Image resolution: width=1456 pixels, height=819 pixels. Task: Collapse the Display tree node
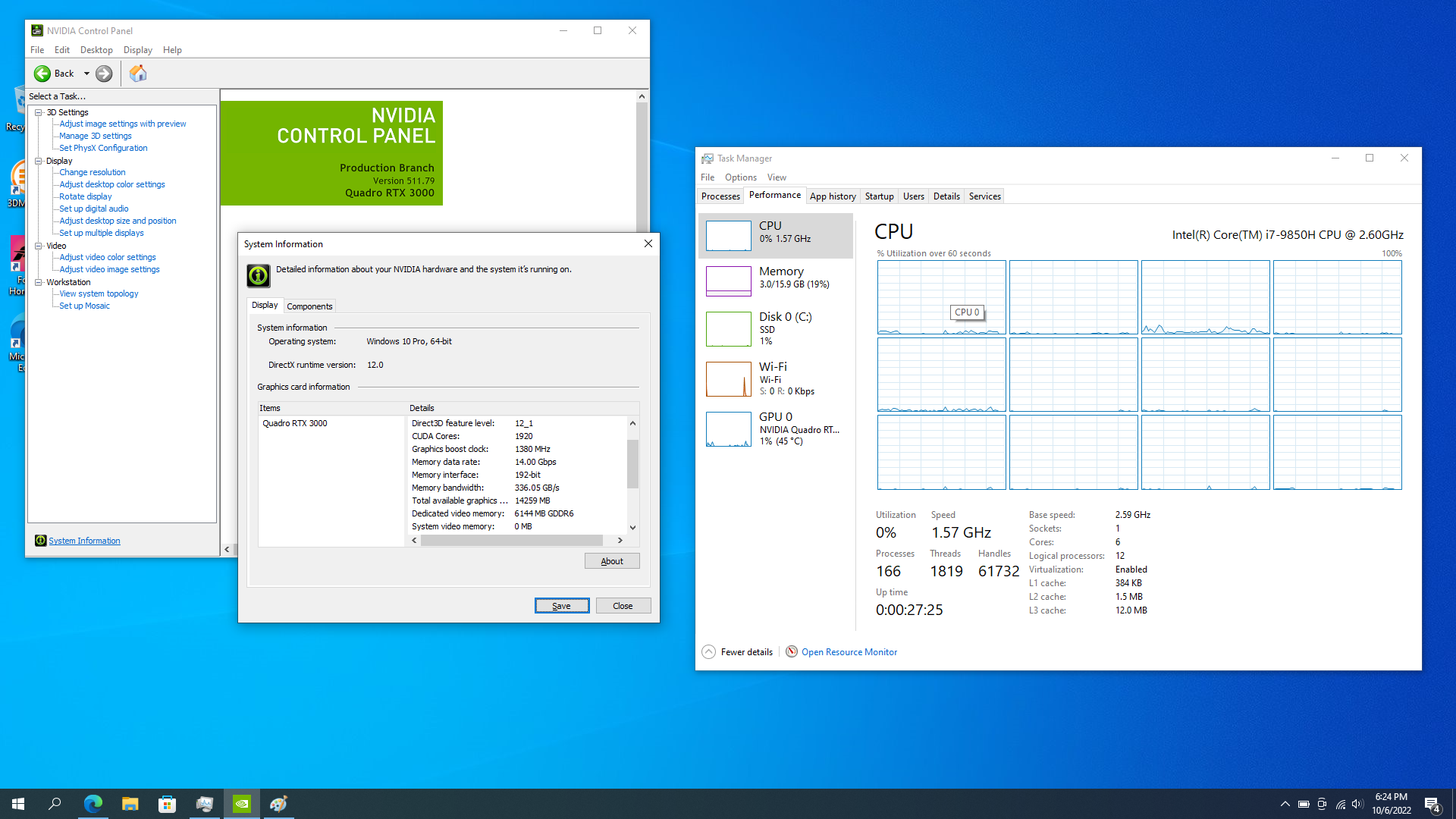coord(38,161)
